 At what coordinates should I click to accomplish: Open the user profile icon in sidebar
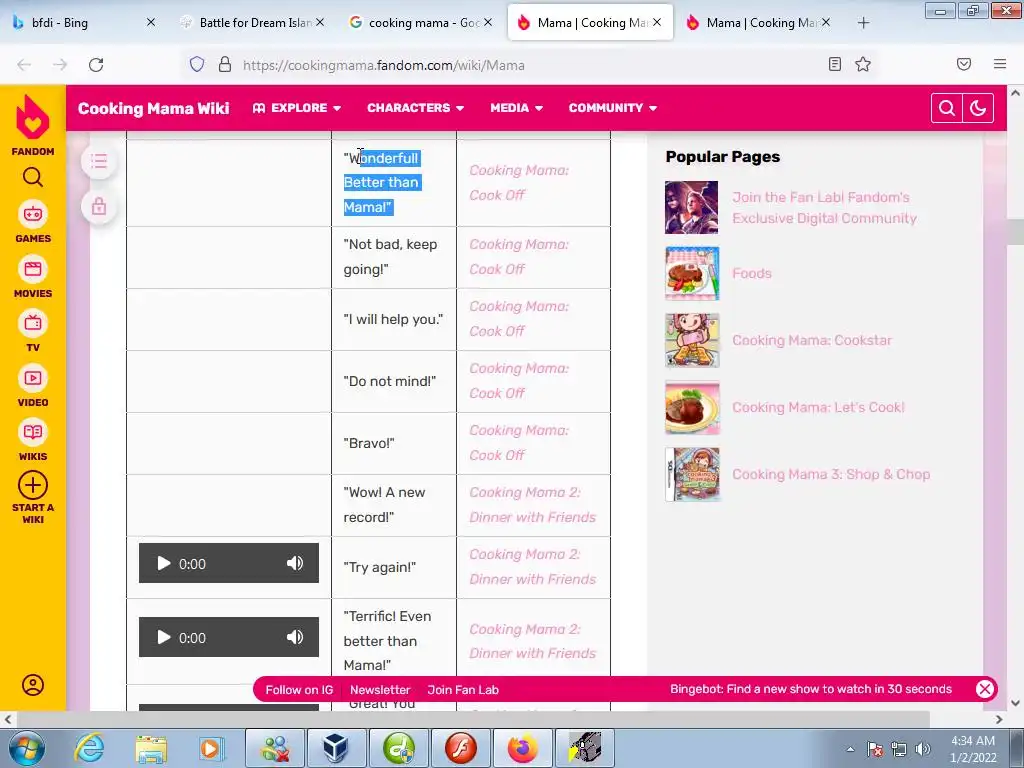[x=33, y=684]
